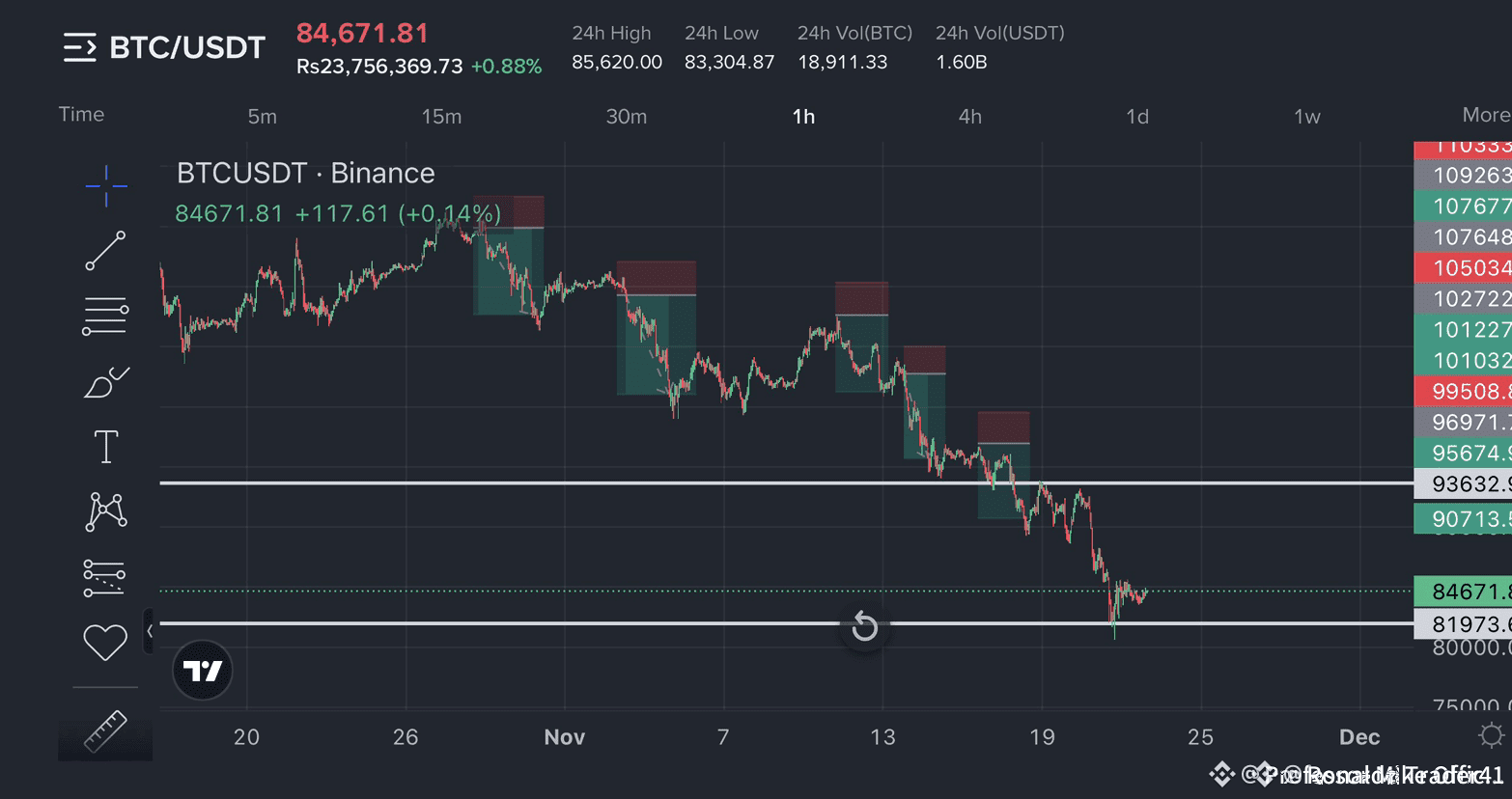
Task: Click the green 90713 price label
Action: [1463, 519]
